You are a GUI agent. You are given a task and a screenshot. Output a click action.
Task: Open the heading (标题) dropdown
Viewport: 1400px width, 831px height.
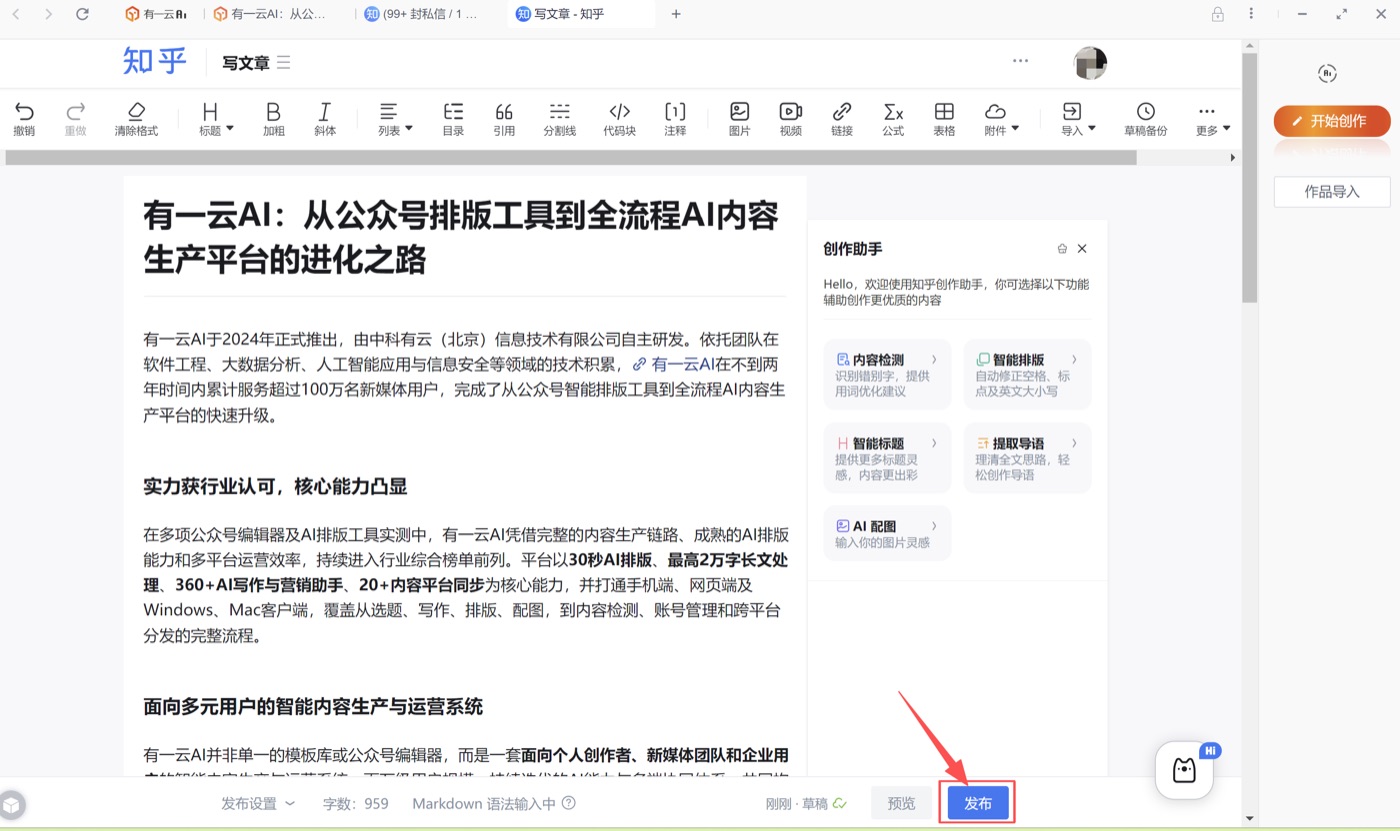(216, 119)
